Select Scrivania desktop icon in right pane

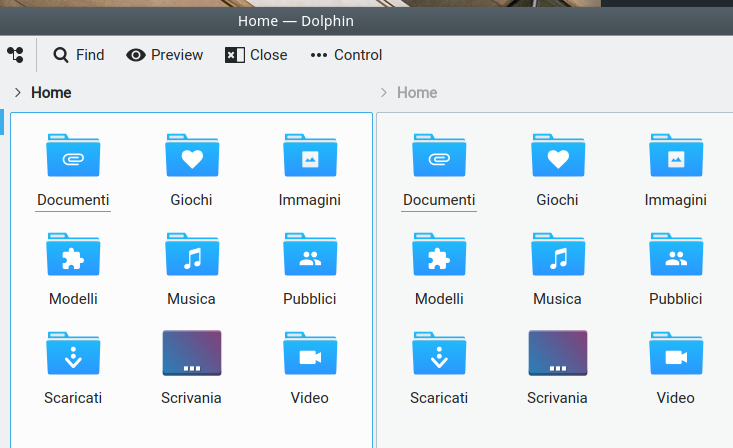(558, 353)
